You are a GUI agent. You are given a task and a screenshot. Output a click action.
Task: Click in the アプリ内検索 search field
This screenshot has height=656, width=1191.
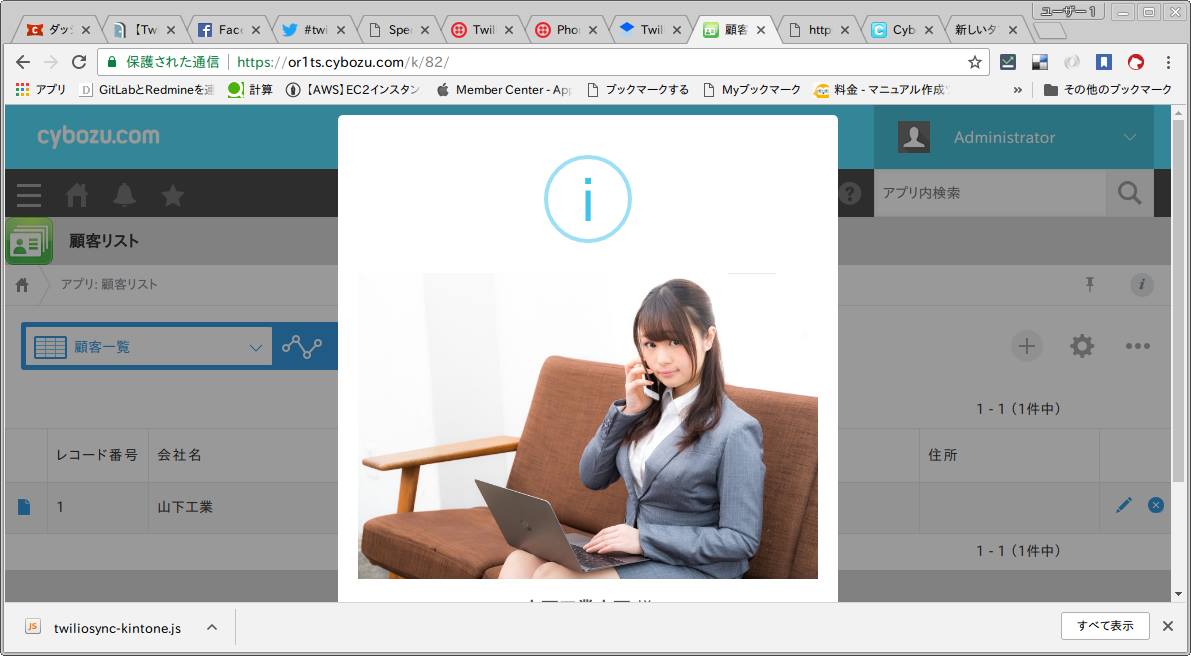click(990, 194)
